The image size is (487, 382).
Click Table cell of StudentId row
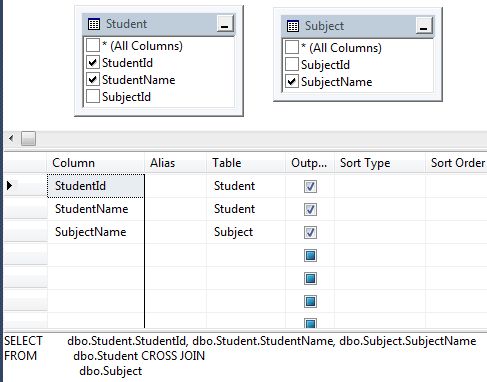246,186
